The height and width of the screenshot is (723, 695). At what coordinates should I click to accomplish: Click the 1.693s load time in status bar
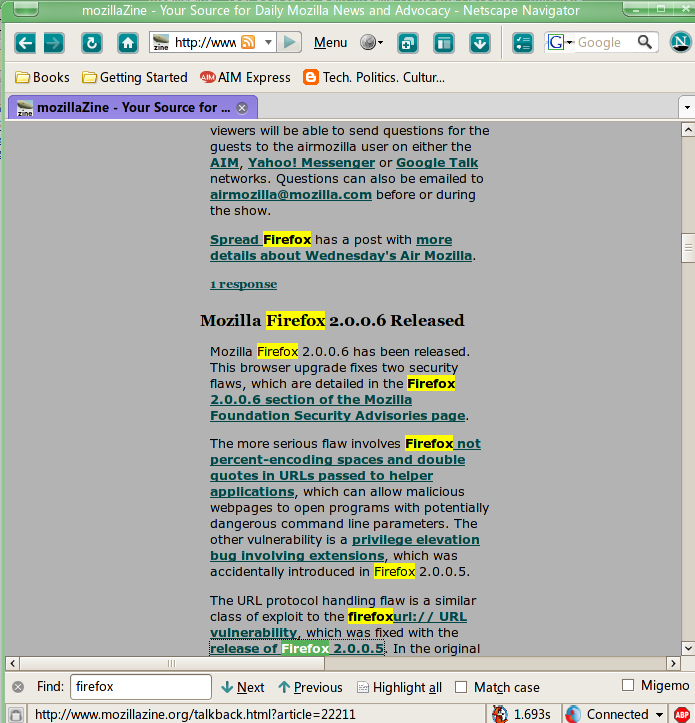pyautogui.click(x=532, y=715)
